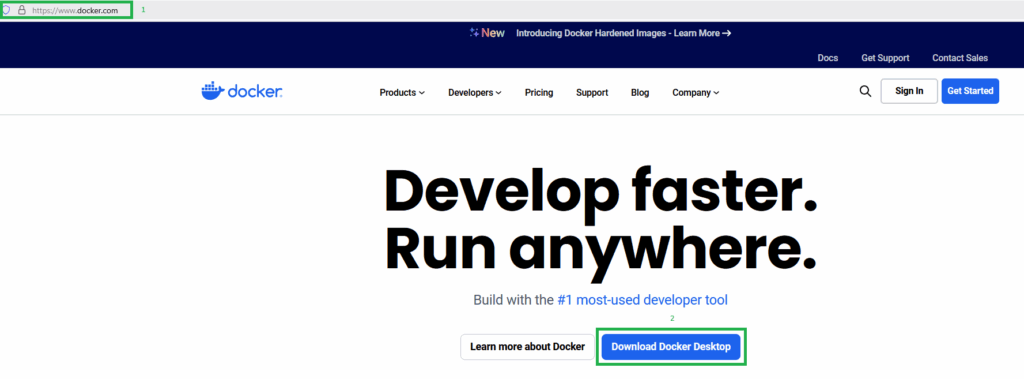Expand the Company menu
Image resolution: width=1024 pixels, height=379 pixels.
click(696, 93)
